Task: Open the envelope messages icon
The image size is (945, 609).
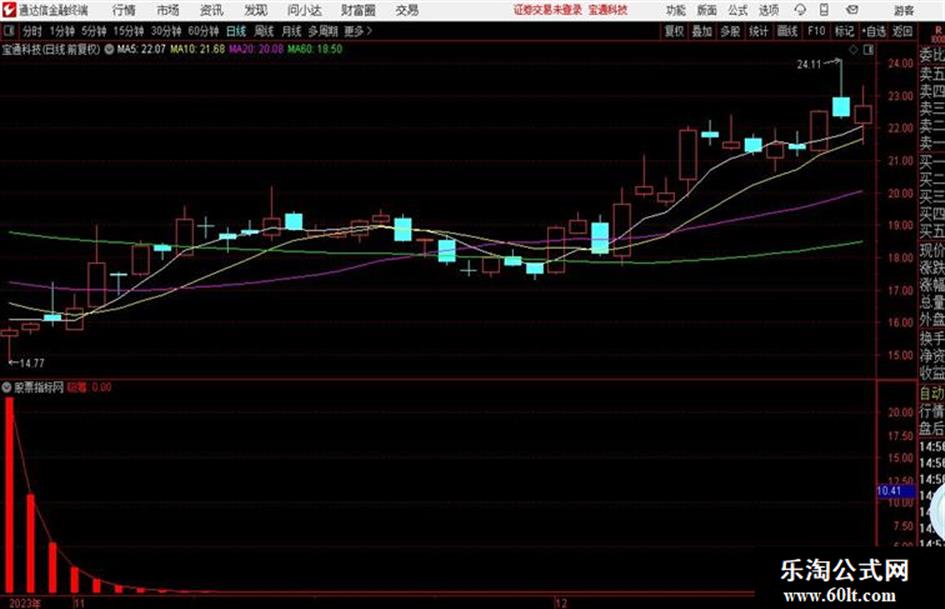Action: pos(852,10)
